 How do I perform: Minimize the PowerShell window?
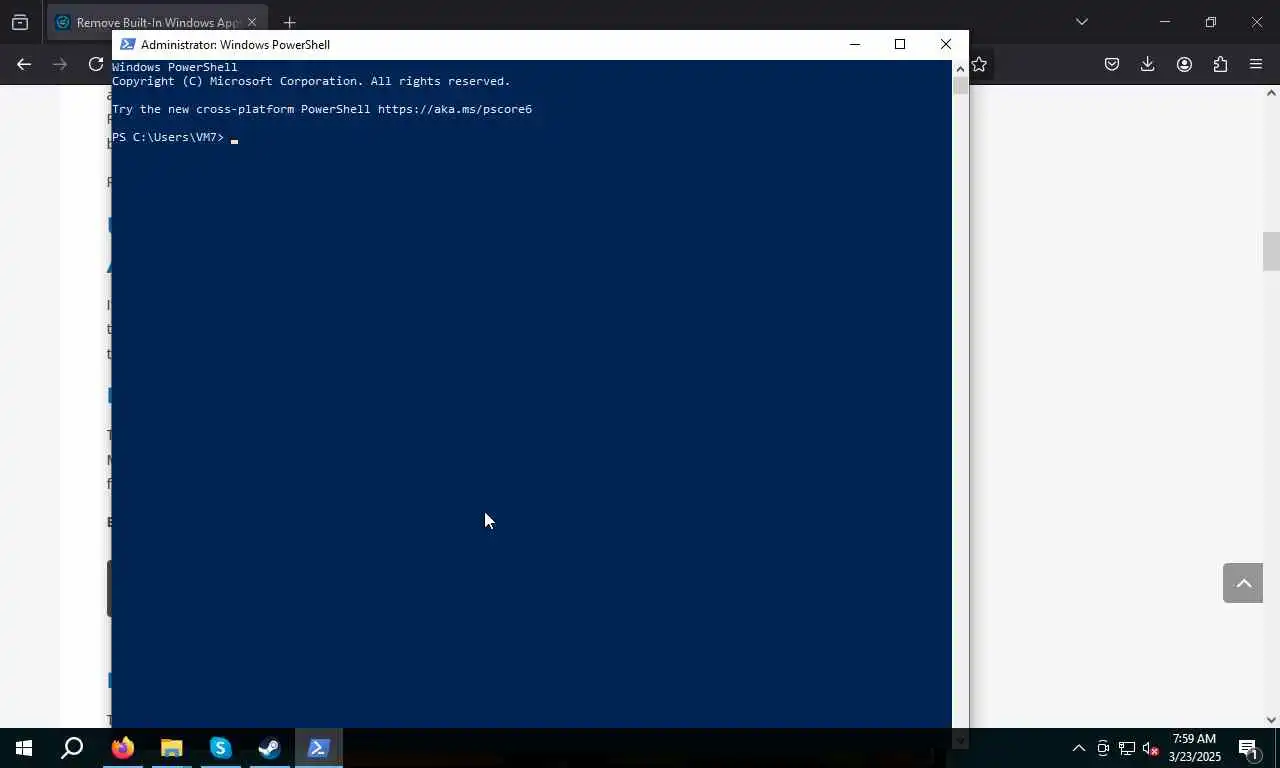tap(854, 44)
